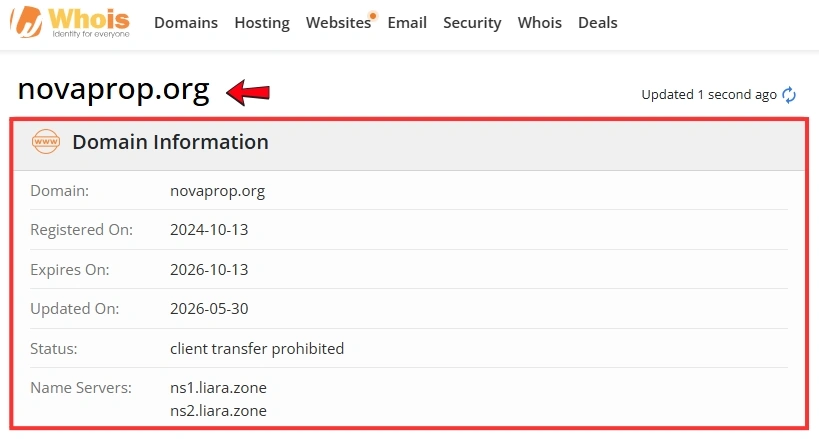The height and width of the screenshot is (439, 819).
Task: Open the Domains menu
Action: (x=186, y=22)
